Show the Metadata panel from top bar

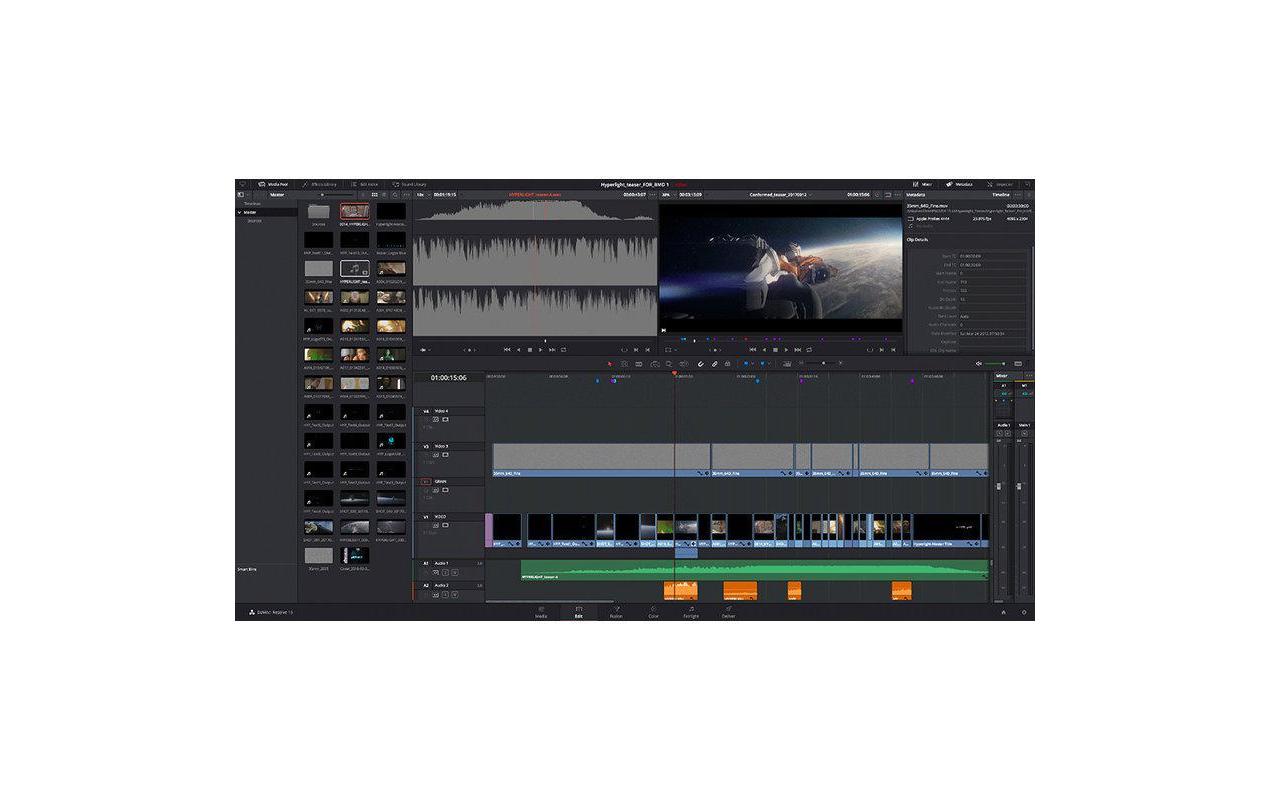[x=960, y=184]
